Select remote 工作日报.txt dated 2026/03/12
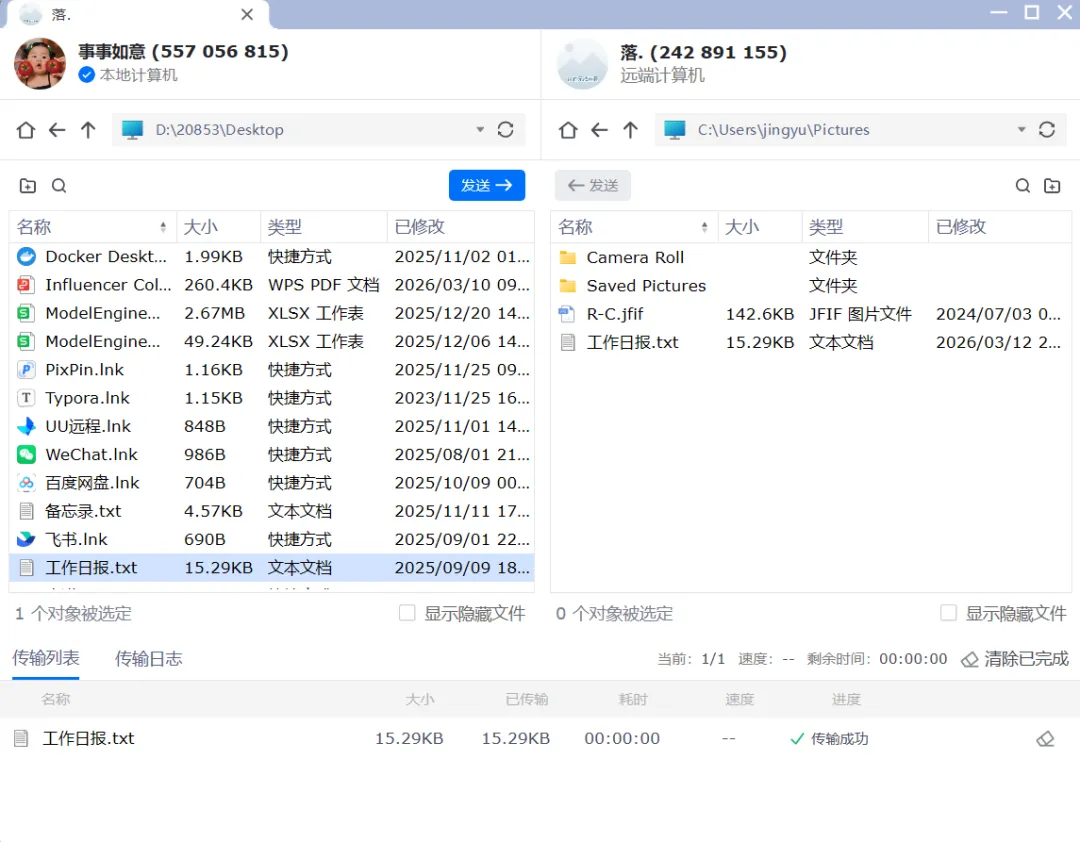The width and height of the screenshot is (1080, 842). (x=811, y=342)
